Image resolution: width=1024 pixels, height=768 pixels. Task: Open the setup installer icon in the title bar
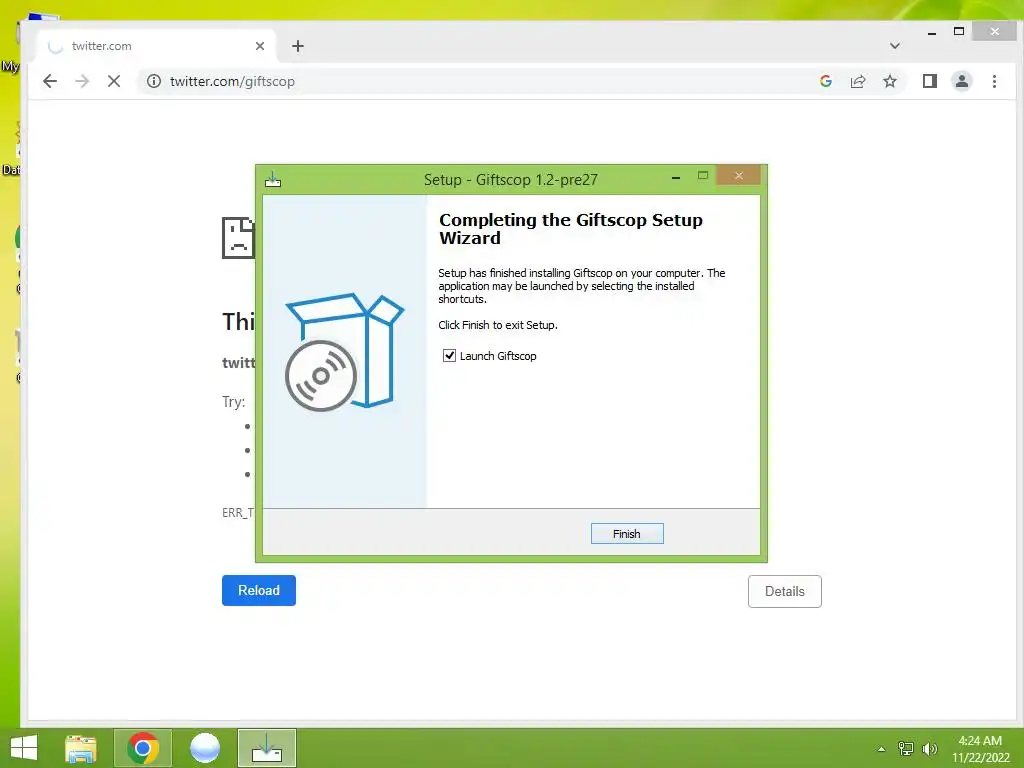[x=273, y=179]
